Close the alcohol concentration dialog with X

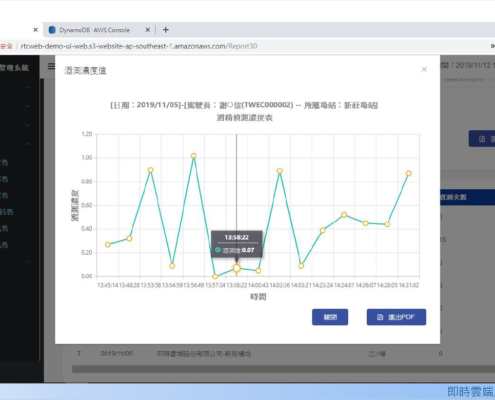coord(424,69)
